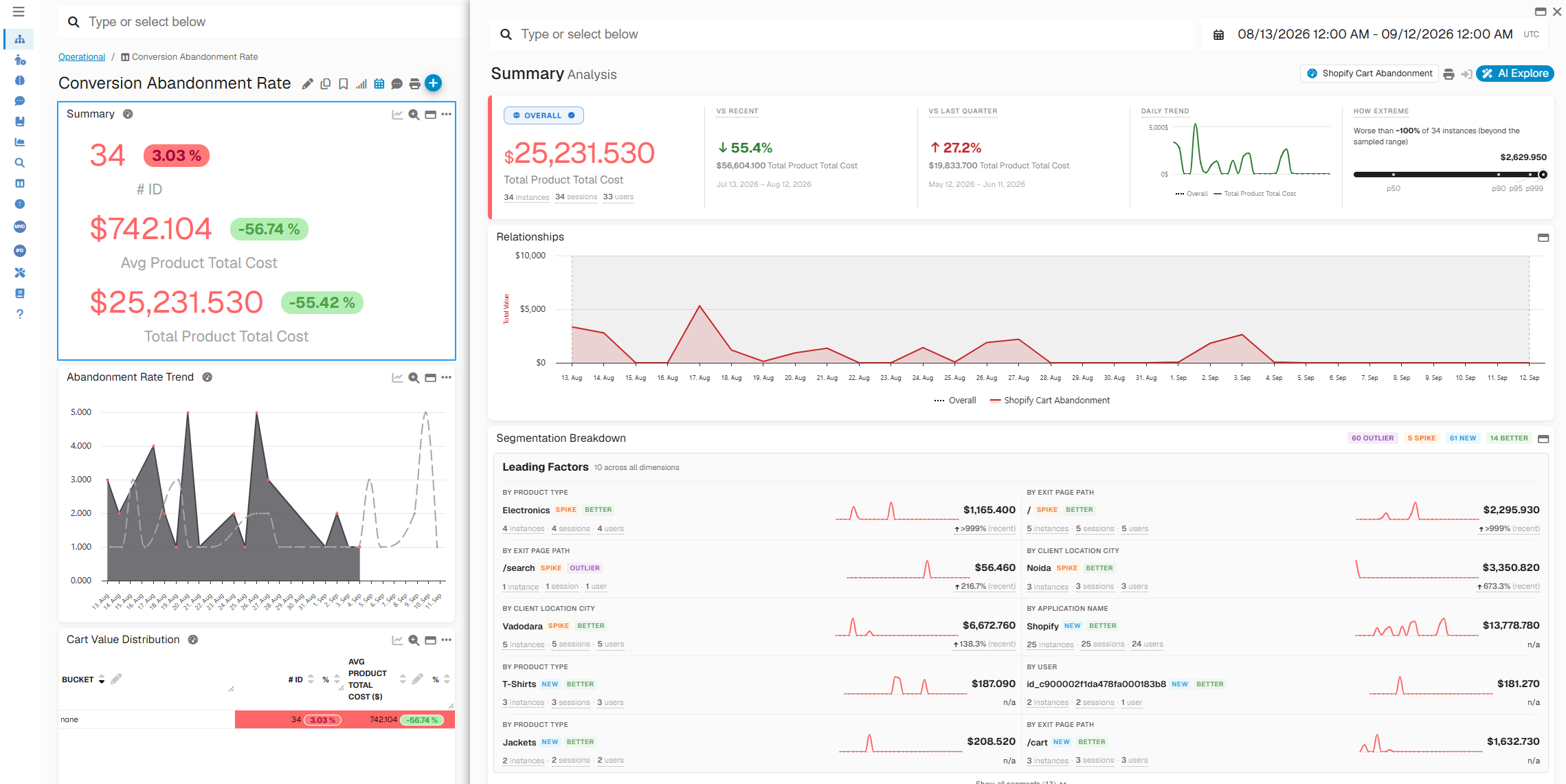Click the blue plus add-widget button
The height and width of the screenshot is (784, 1566).
433,83
